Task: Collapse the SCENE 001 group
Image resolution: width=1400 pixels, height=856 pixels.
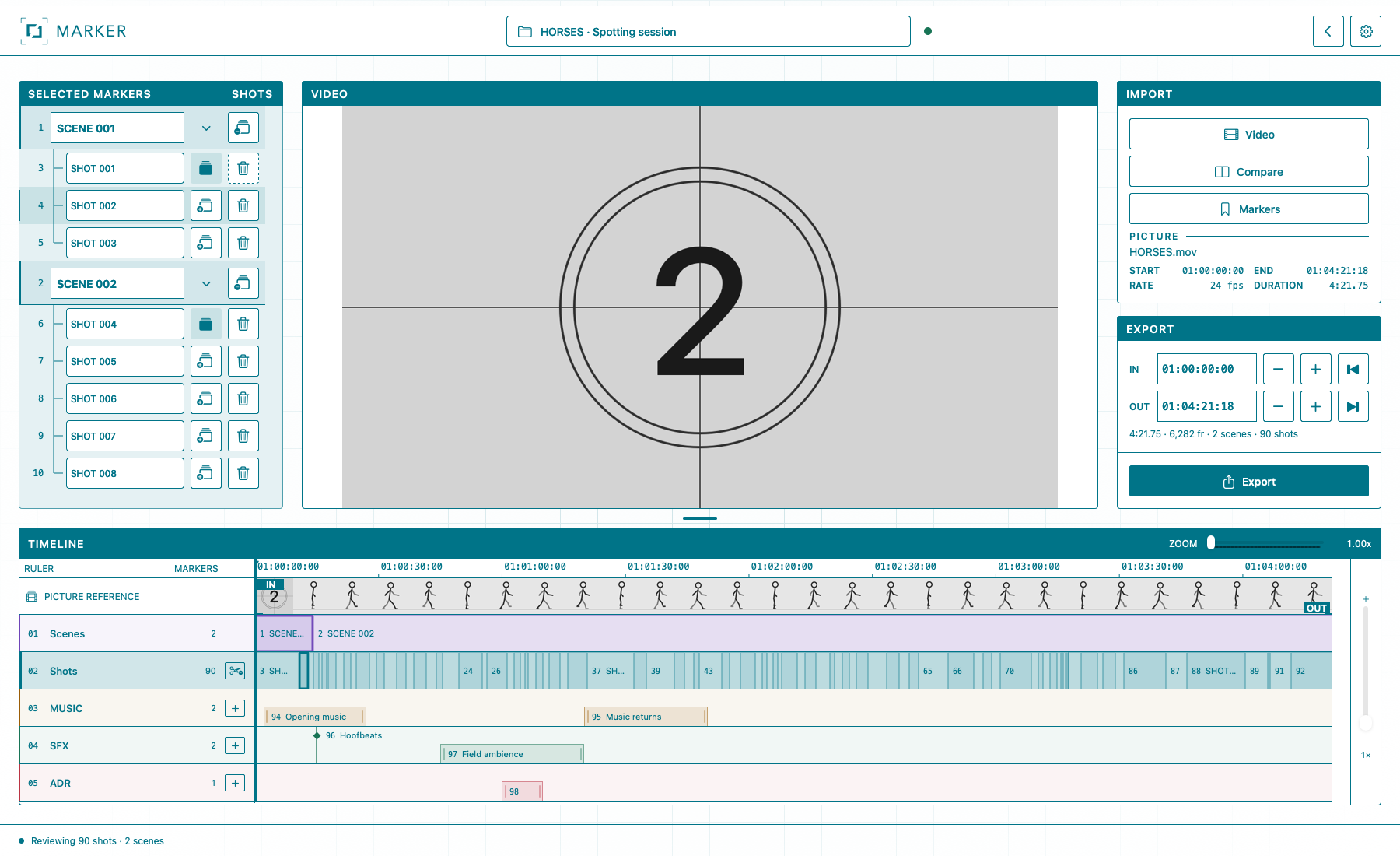Action: coord(206,128)
